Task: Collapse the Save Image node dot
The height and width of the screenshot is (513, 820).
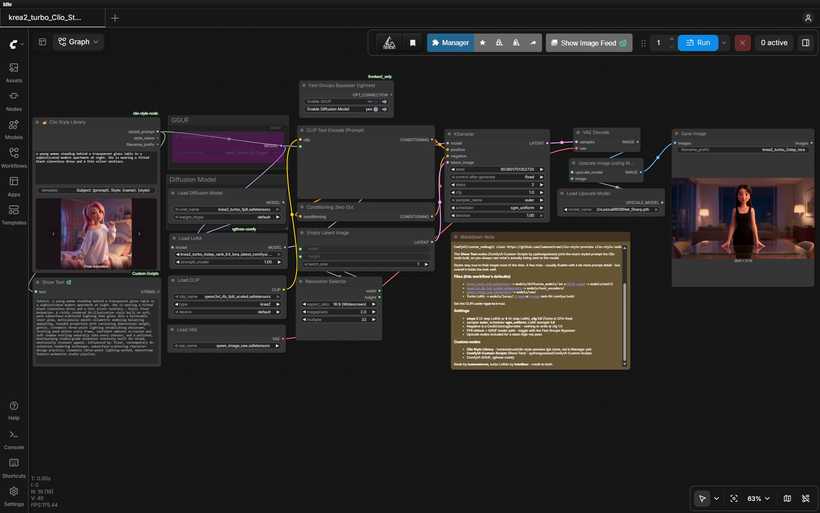Action: (676, 134)
